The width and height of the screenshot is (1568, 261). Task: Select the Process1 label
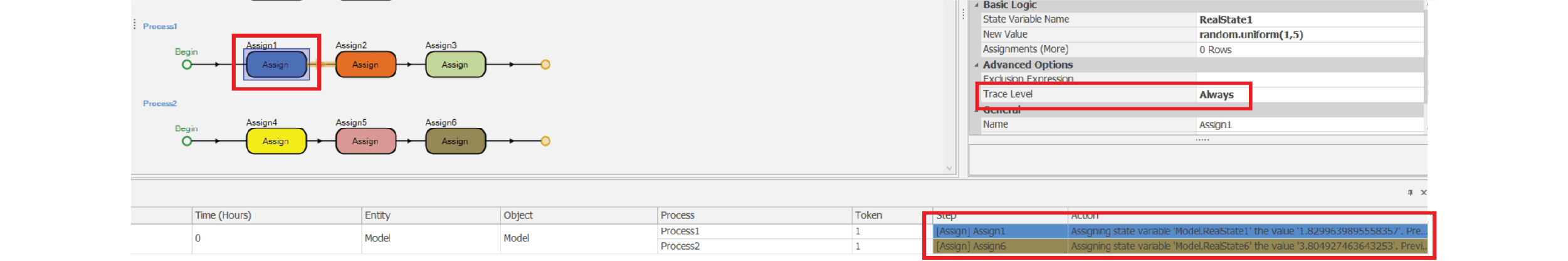pos(160,26)
